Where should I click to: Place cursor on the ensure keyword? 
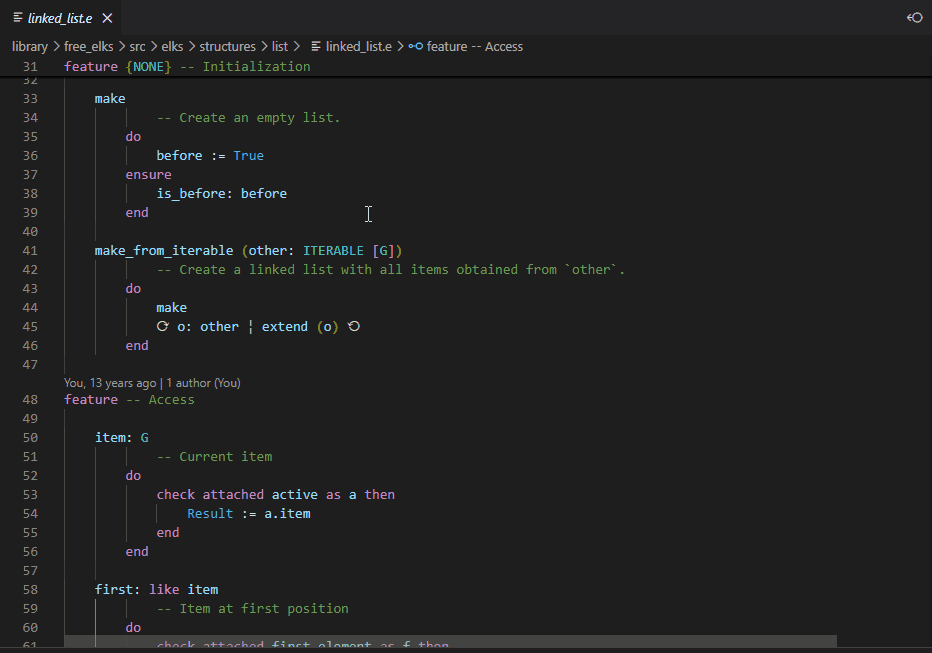tap(148, 173)
